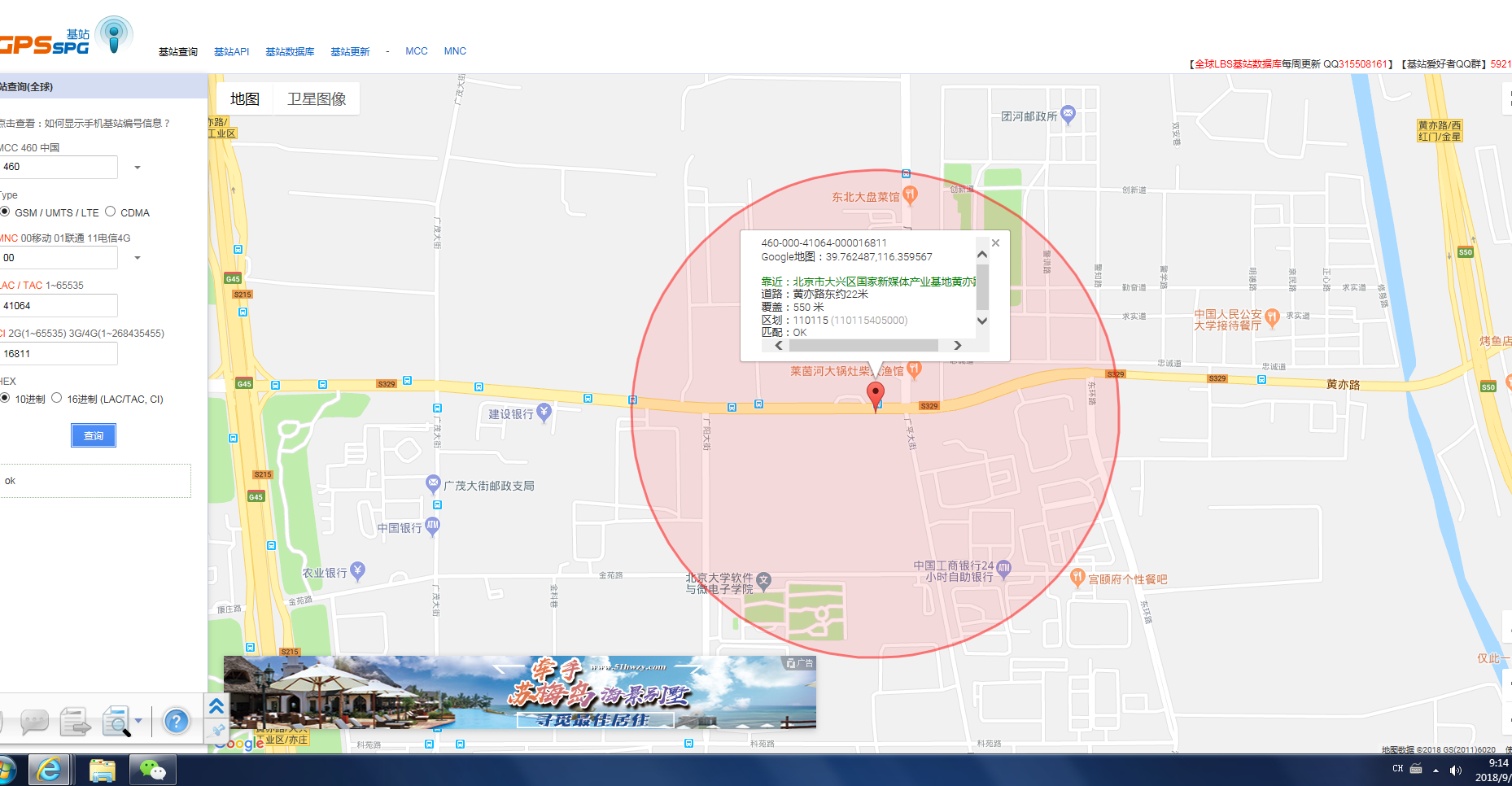Open the MNC menu link
Viewport: 1512px width, 786px height.
(455, 51)
